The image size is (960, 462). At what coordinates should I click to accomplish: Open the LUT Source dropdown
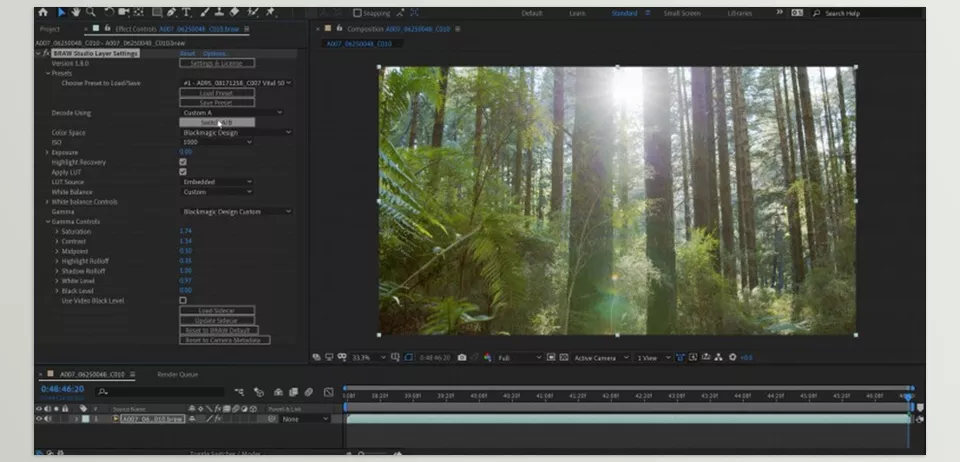[x=217, y=182]
